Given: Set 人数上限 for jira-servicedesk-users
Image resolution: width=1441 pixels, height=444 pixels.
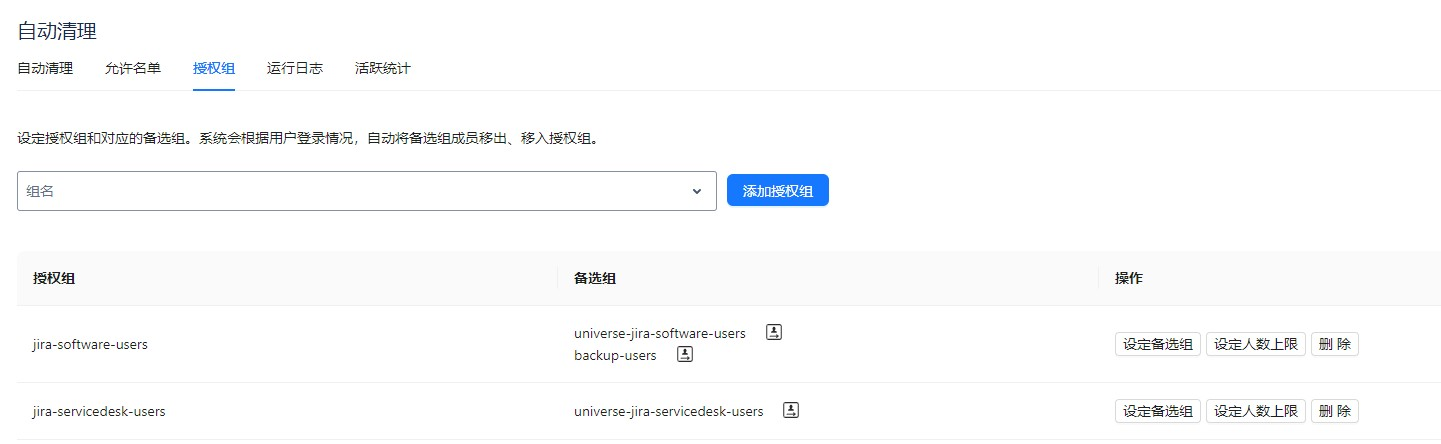Looking at the screenshot, I should click(x=1255, y=411).
